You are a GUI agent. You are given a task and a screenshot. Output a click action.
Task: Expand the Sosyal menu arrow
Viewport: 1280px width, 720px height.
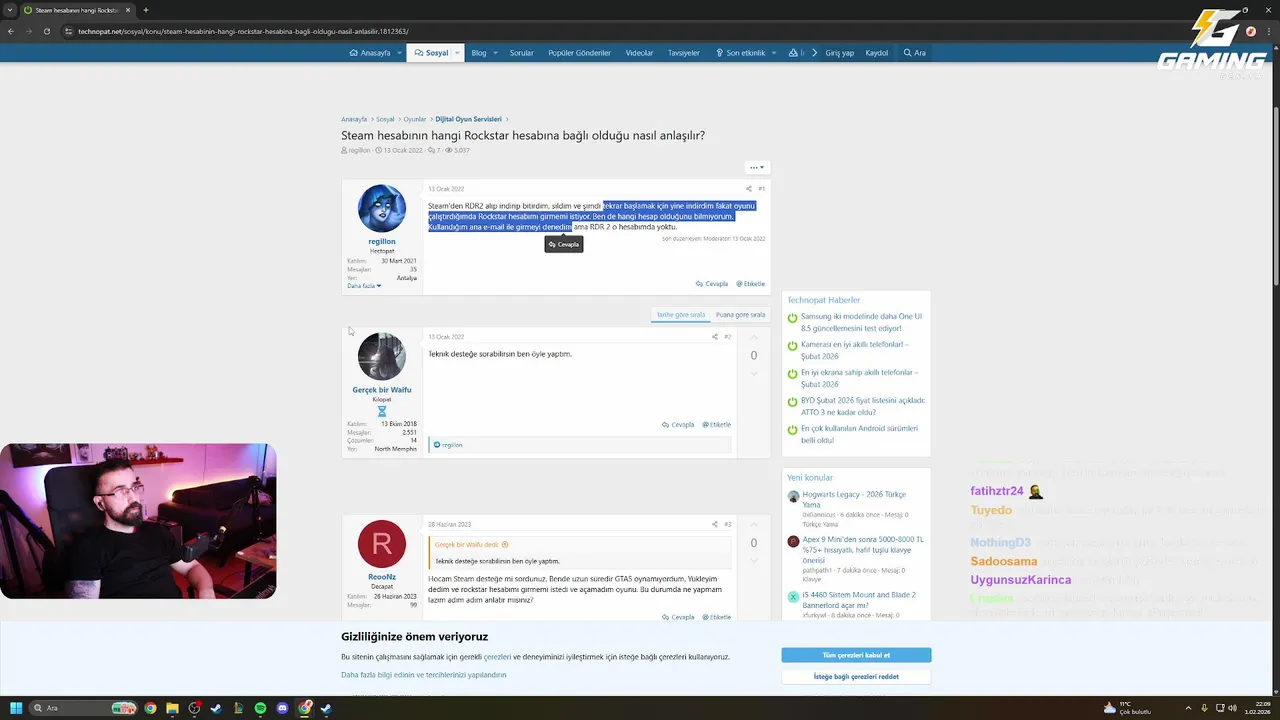click(x=457, y=53)
